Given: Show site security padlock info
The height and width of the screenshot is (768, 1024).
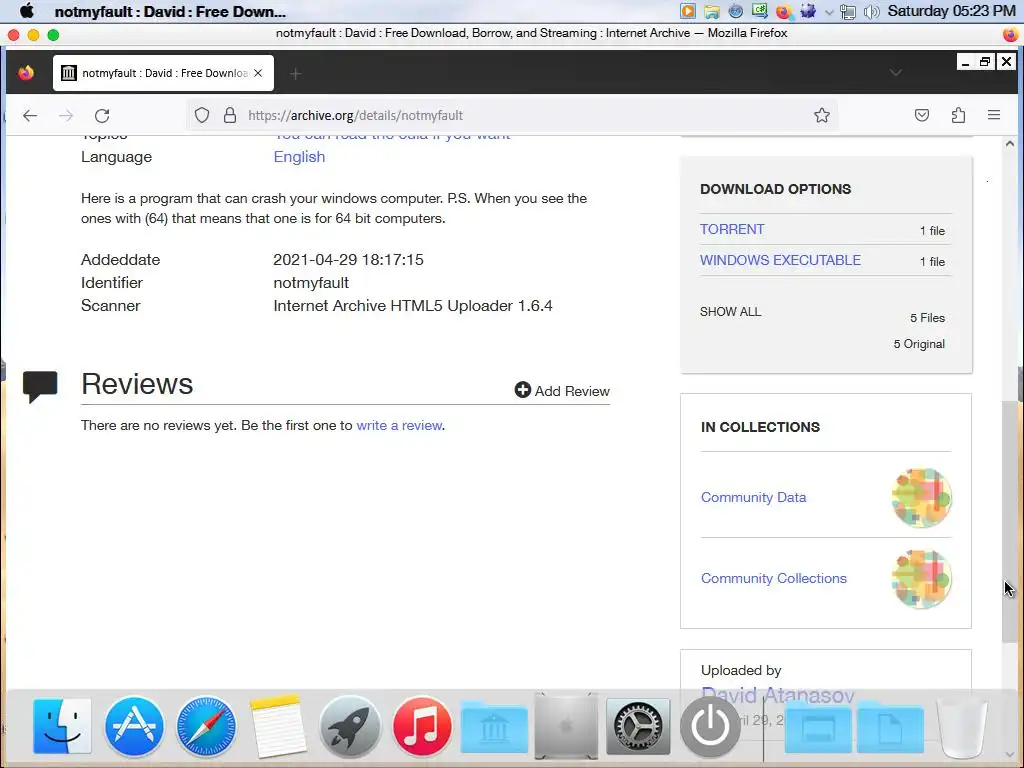Looking at the screenshot, I should (x=230, y=116).
